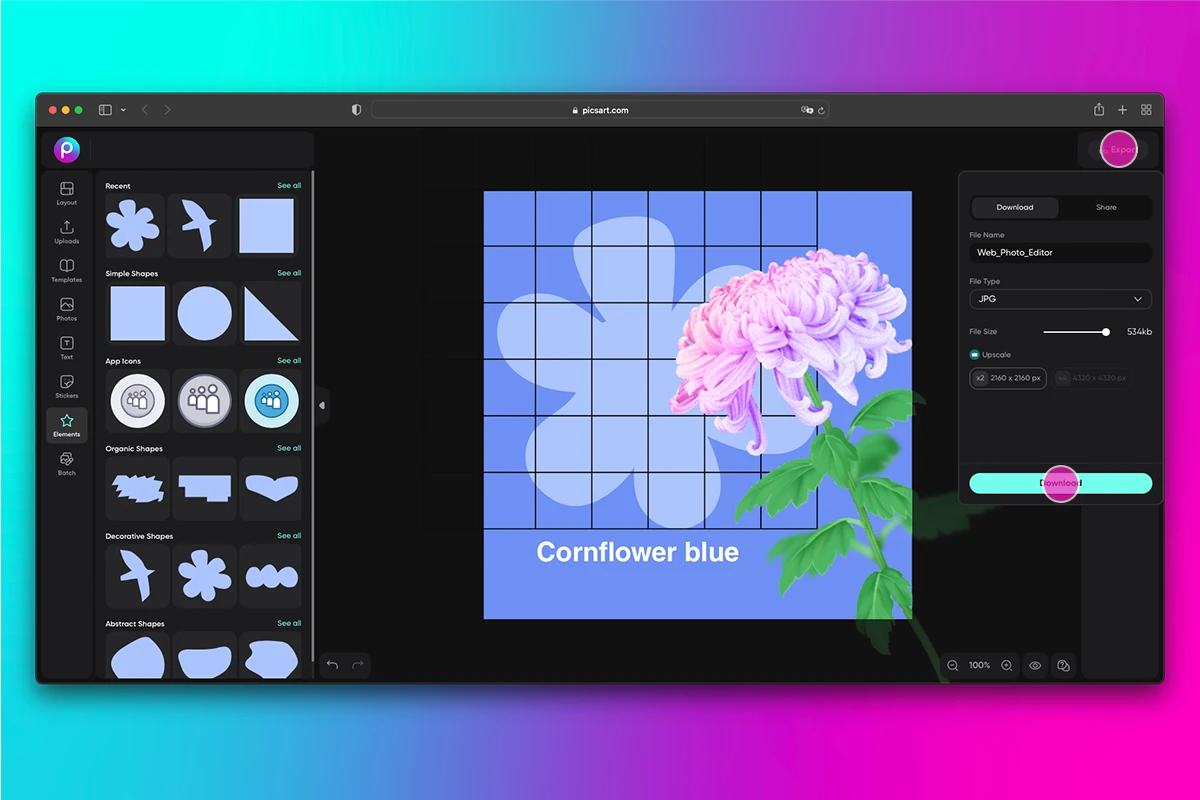The width and height of the screenshot is (1200, 800).
Task: Click the Picsart logo in the top-left corner
Action: tap(66, 150)
